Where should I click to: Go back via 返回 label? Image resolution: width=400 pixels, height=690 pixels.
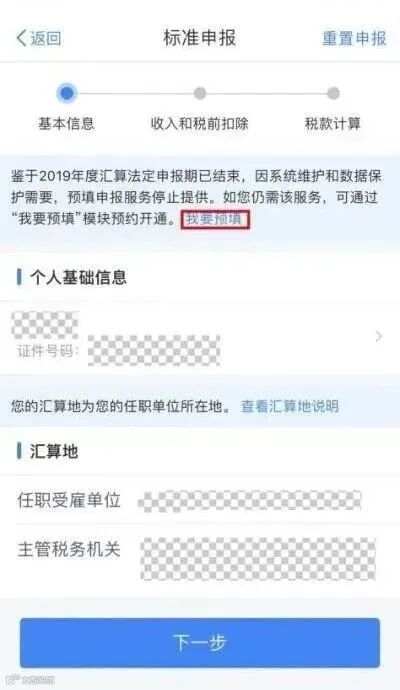(46, 38)
